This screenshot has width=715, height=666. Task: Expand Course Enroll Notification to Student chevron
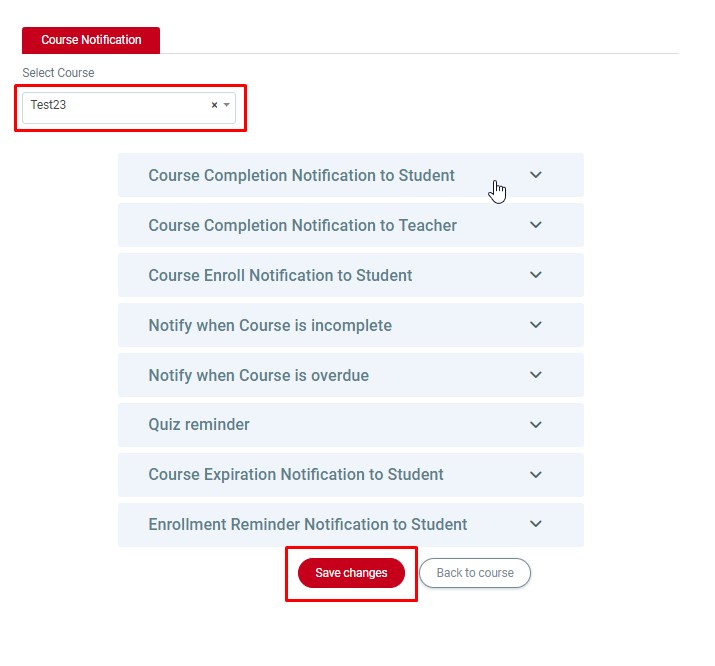pyautogui.click(x=536, y=275)
